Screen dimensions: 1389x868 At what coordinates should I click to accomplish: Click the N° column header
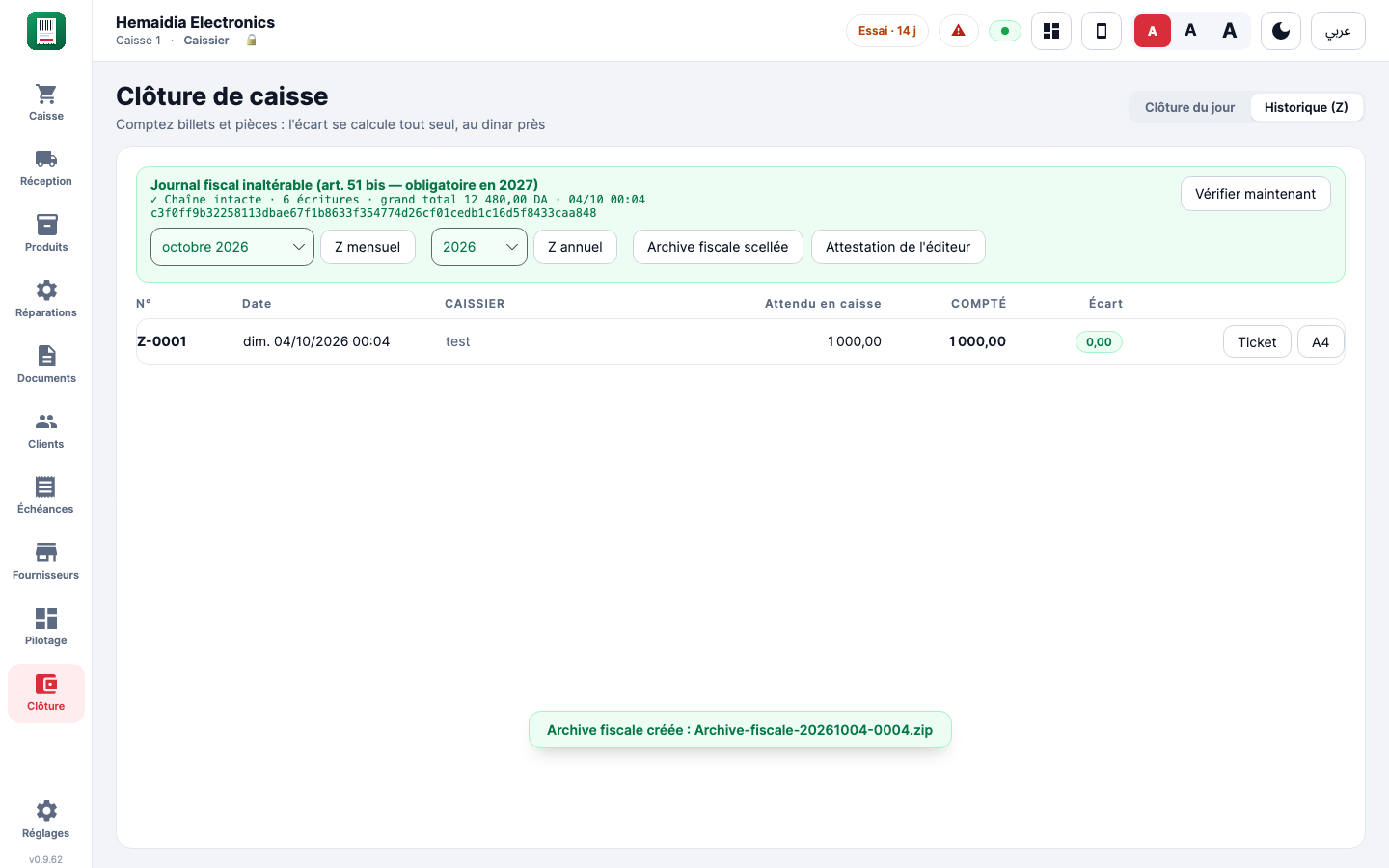click(x=144, y=304)
